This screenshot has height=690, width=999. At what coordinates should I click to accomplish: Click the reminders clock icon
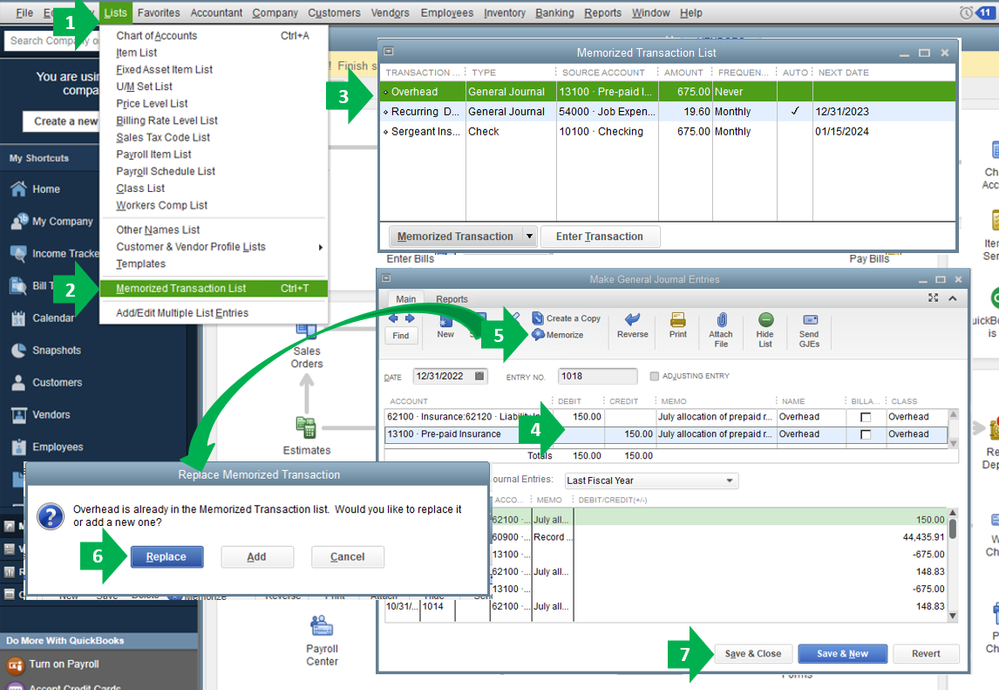point(967,13)
